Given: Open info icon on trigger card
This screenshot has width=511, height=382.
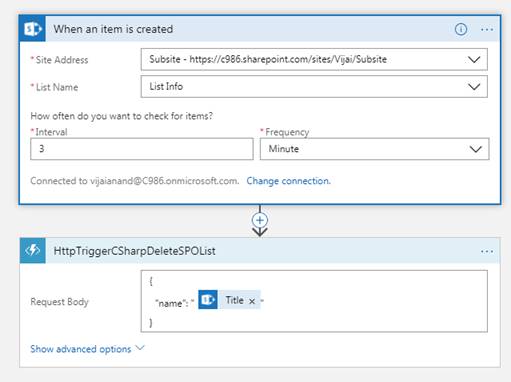Looking at the screenshot, I should [x=461, y=29].
